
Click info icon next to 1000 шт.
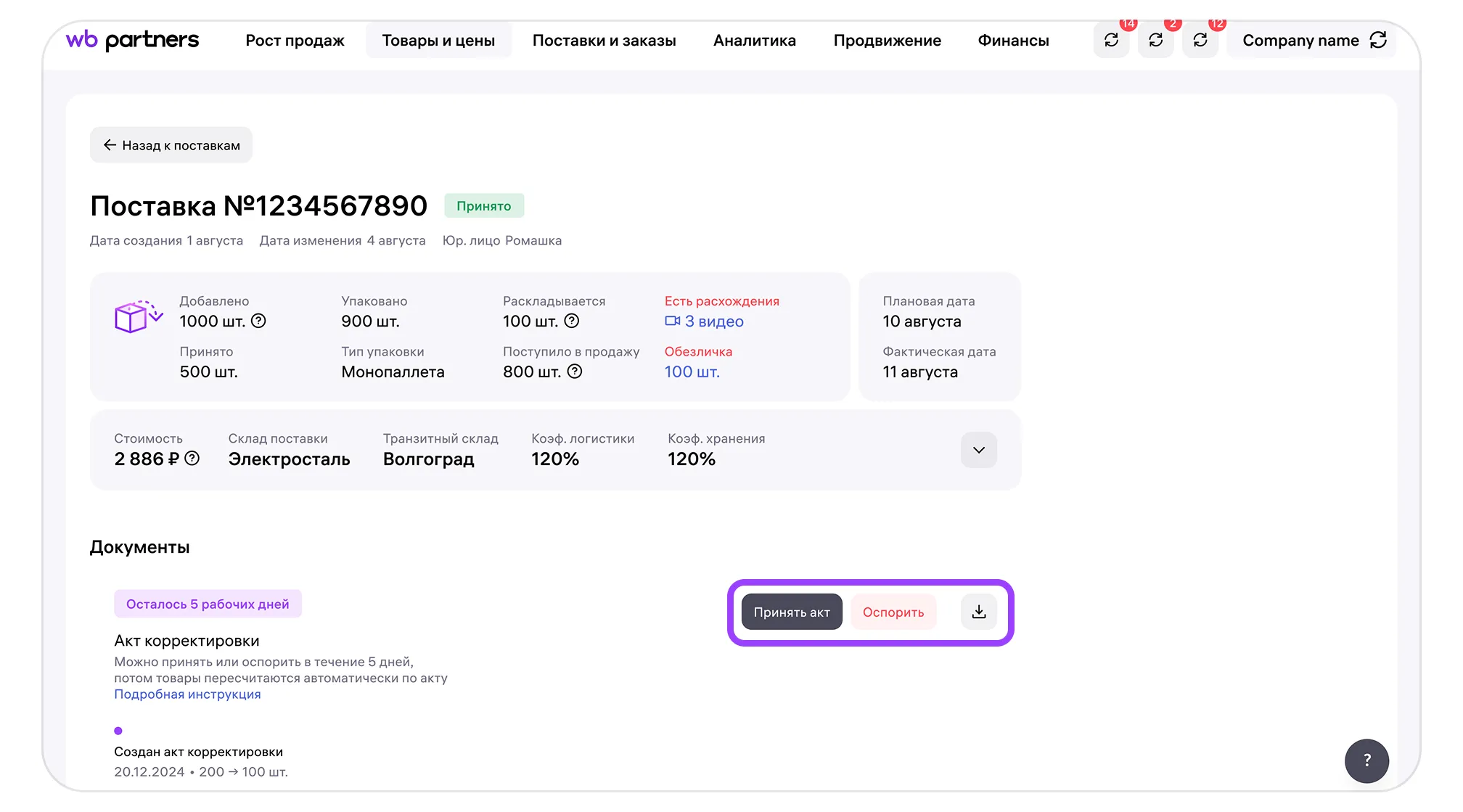[x=258, y=321]
